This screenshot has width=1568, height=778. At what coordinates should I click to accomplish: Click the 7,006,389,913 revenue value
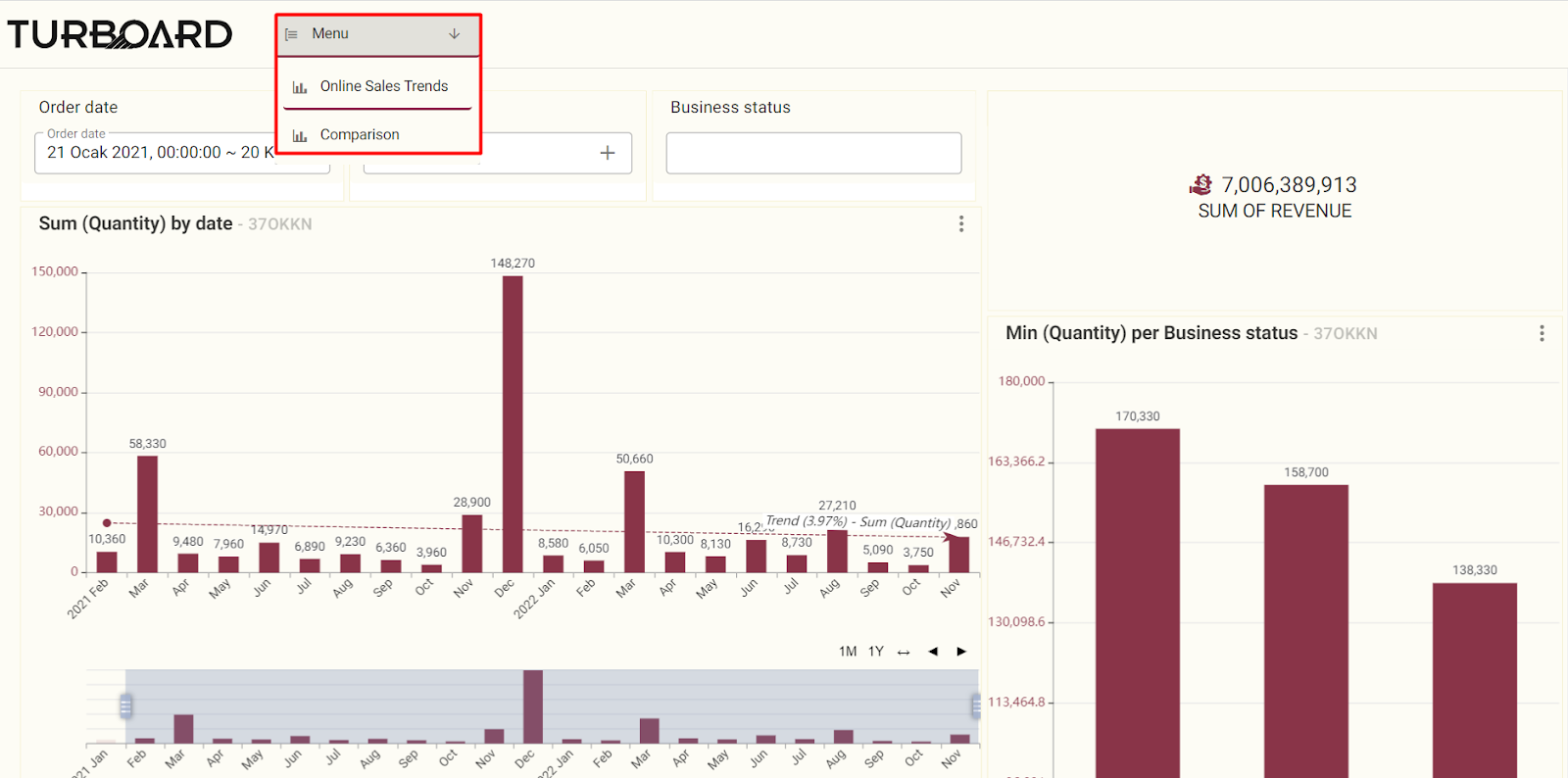coord(1289,185)
